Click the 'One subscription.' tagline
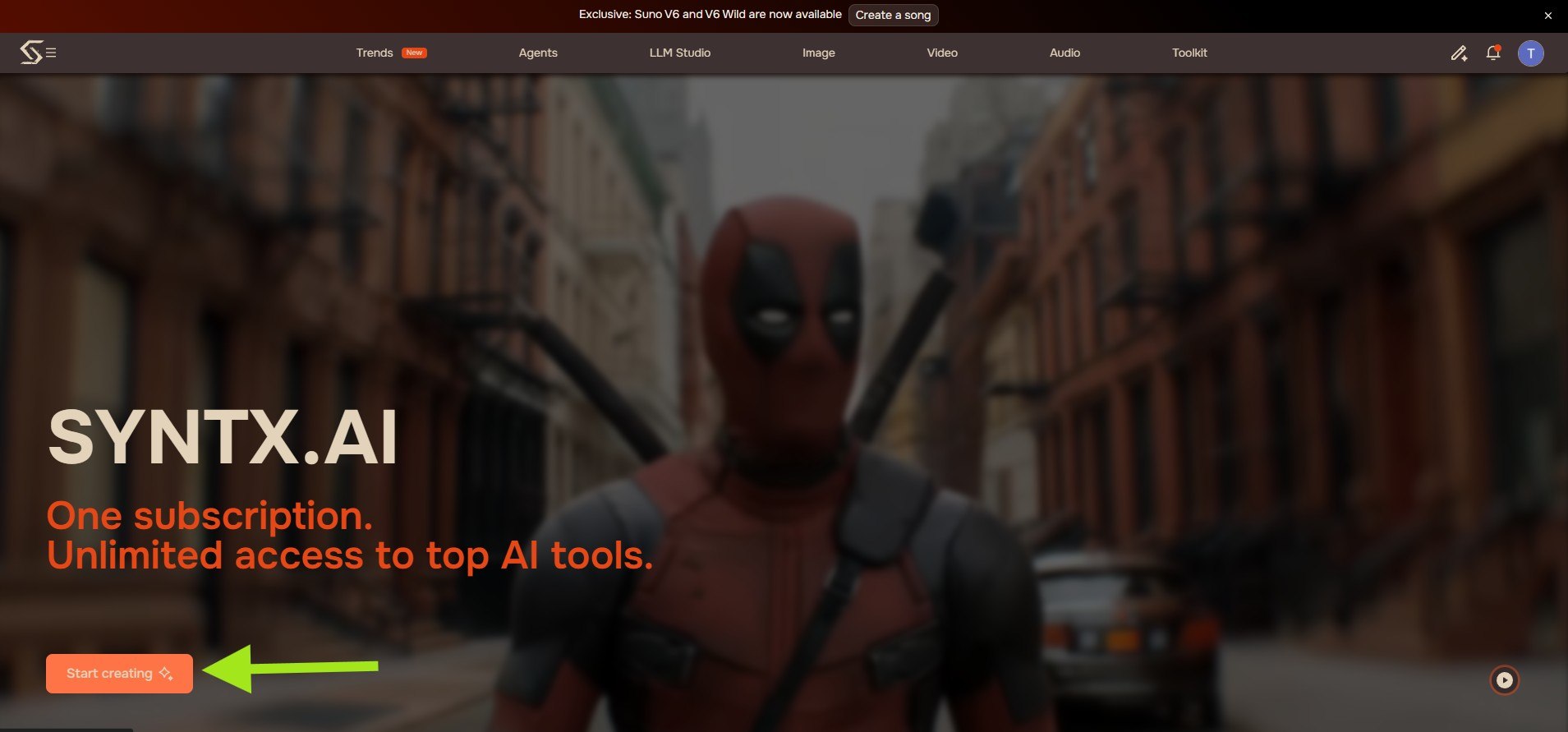1568x732 pixels. point(209,517)
